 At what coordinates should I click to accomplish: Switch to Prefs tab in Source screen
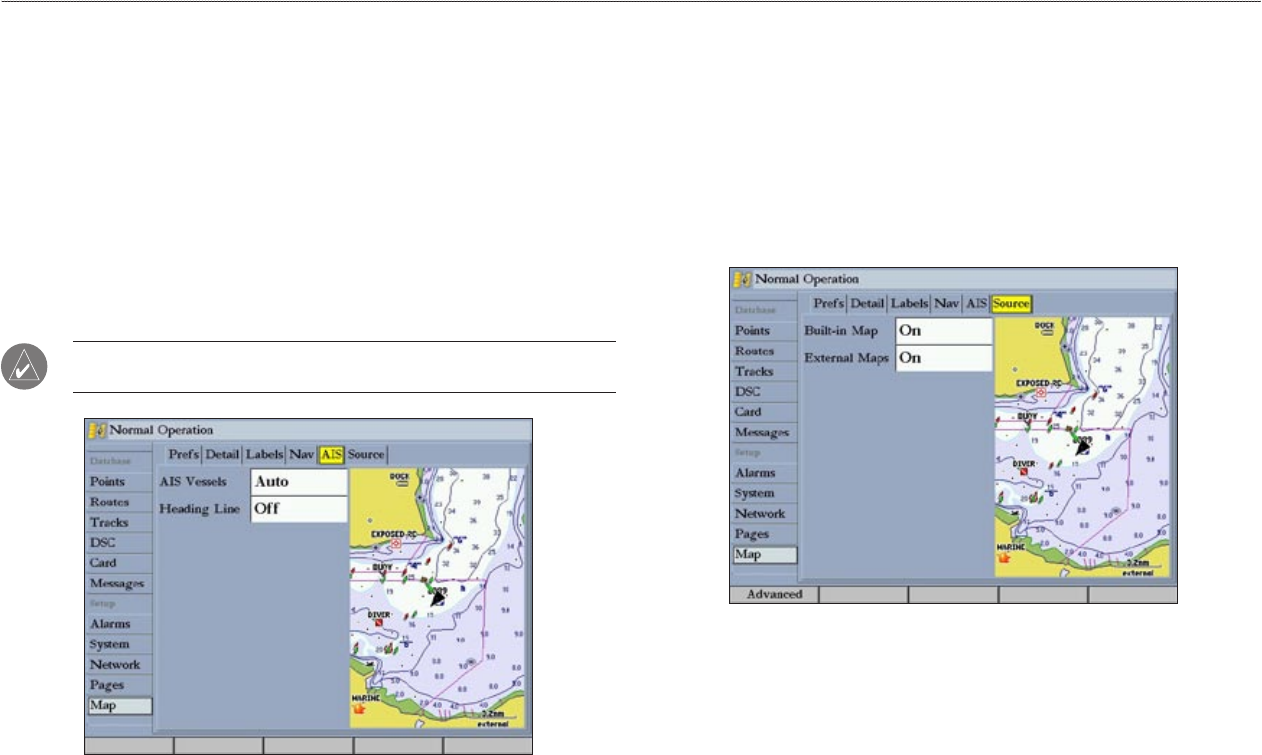[828, 303]
